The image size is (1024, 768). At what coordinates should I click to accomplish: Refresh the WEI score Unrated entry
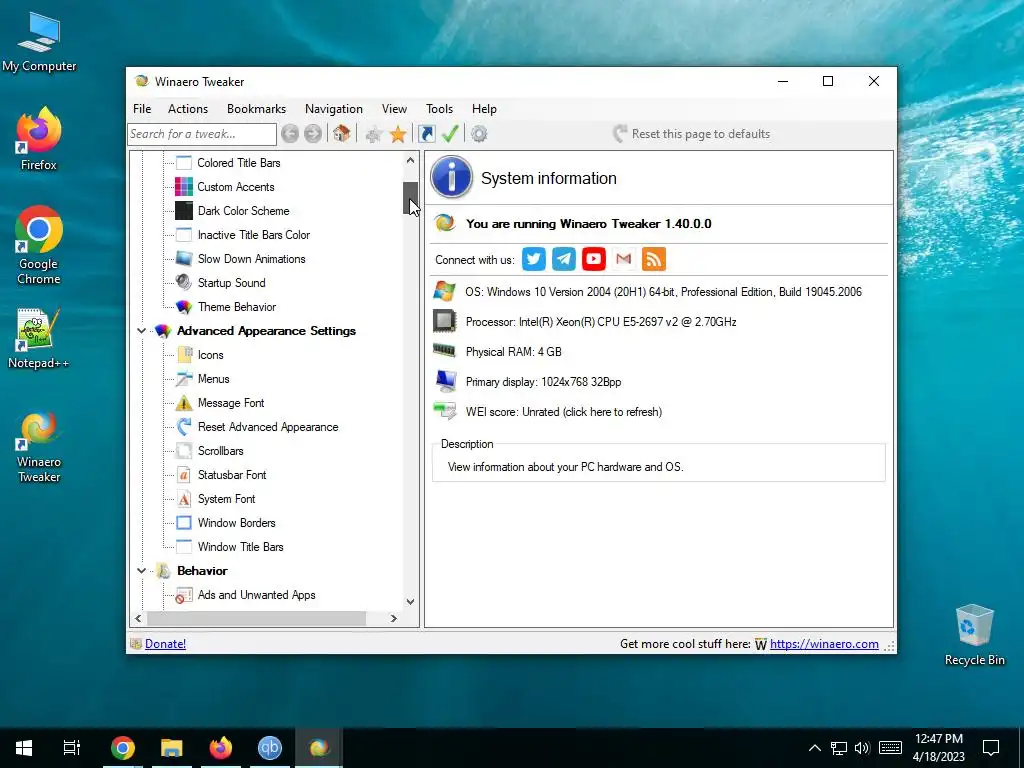(x=564, y=412)
